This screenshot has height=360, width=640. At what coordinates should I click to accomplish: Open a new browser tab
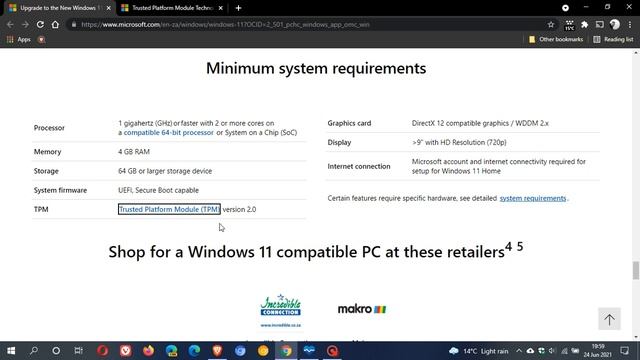[238, 8]
